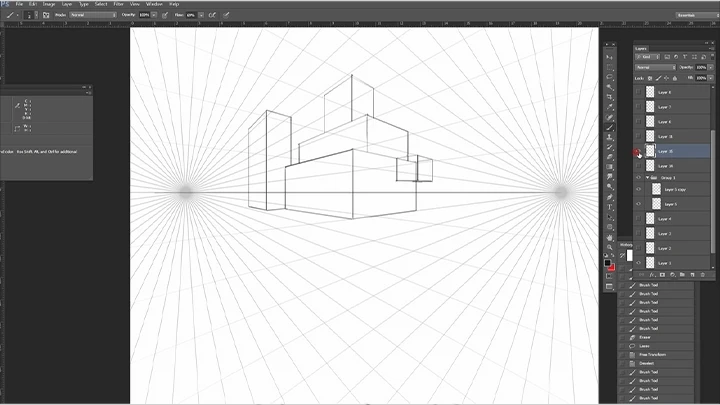Image resolution: width=720 pixels, height=405 pixels.
Task: Toggle the Brush panel icon in options bar
Action: (x=46, y=15)
